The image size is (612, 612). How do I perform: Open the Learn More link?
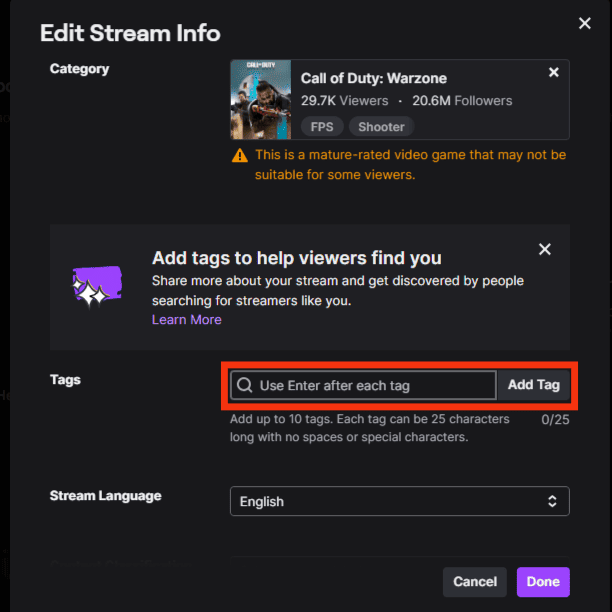click(187, 320)
